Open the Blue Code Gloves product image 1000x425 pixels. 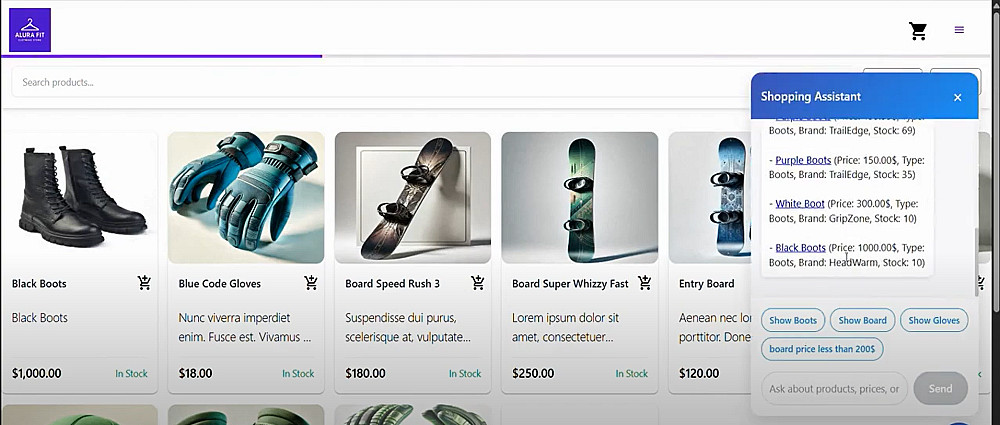click(x=246, y=198)
